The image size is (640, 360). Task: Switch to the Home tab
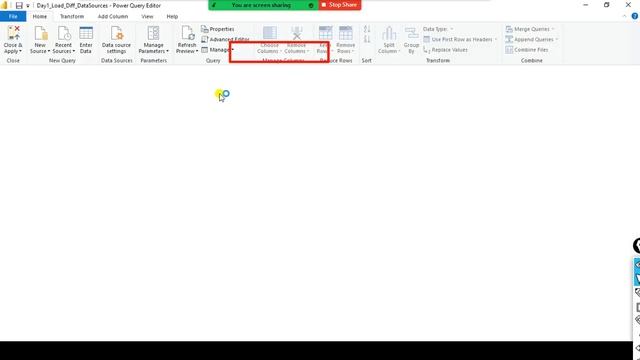click(40, 16)
